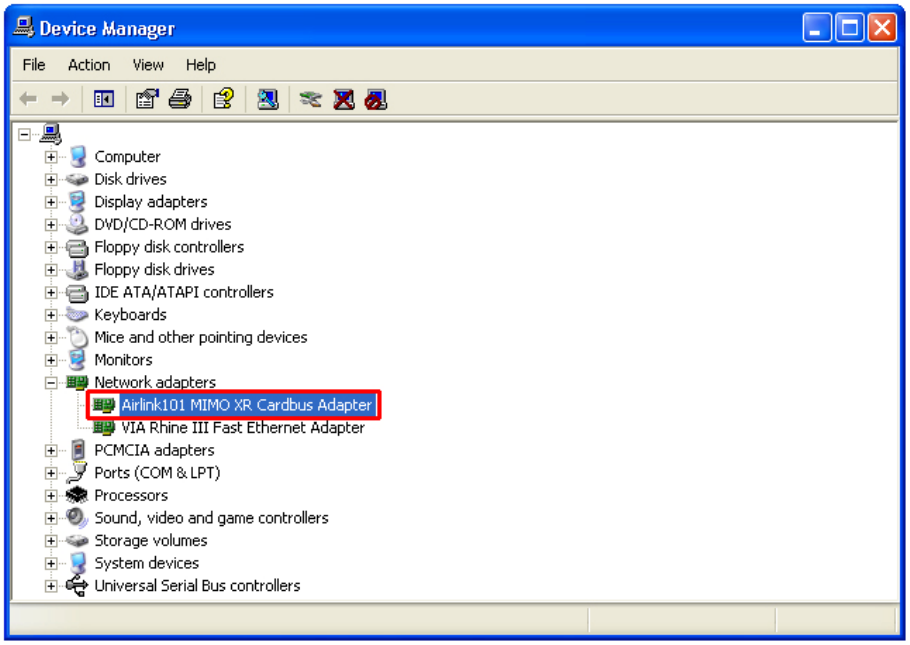
Task: Select VIA Rhine III Fast Ethernet Adapter
Action: point(243,427)
